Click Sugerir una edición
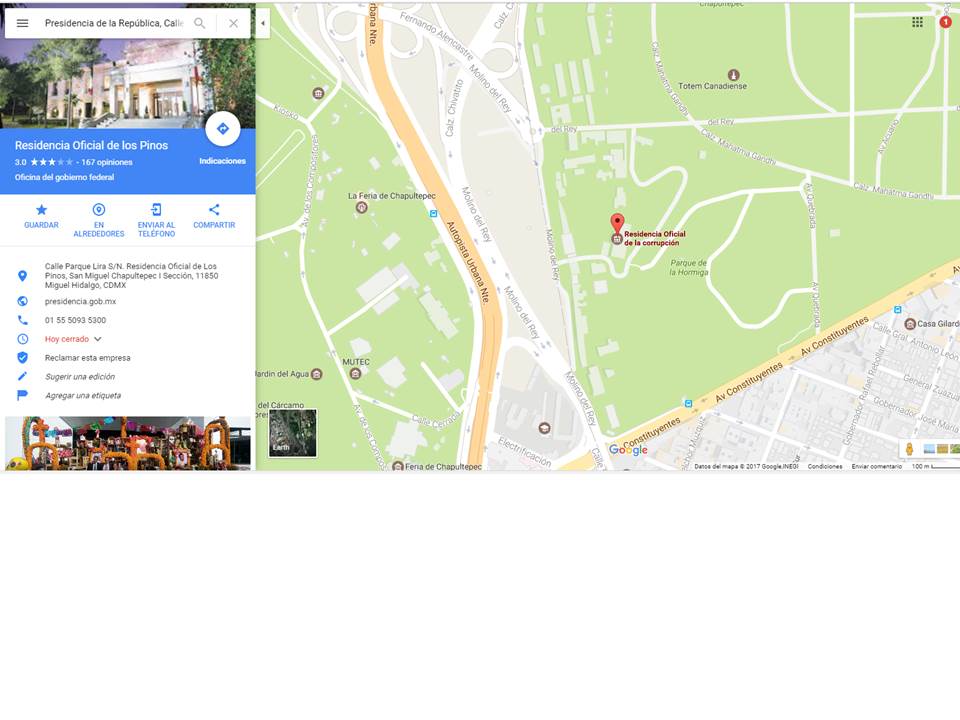960x720 pixels. [80, 377]
